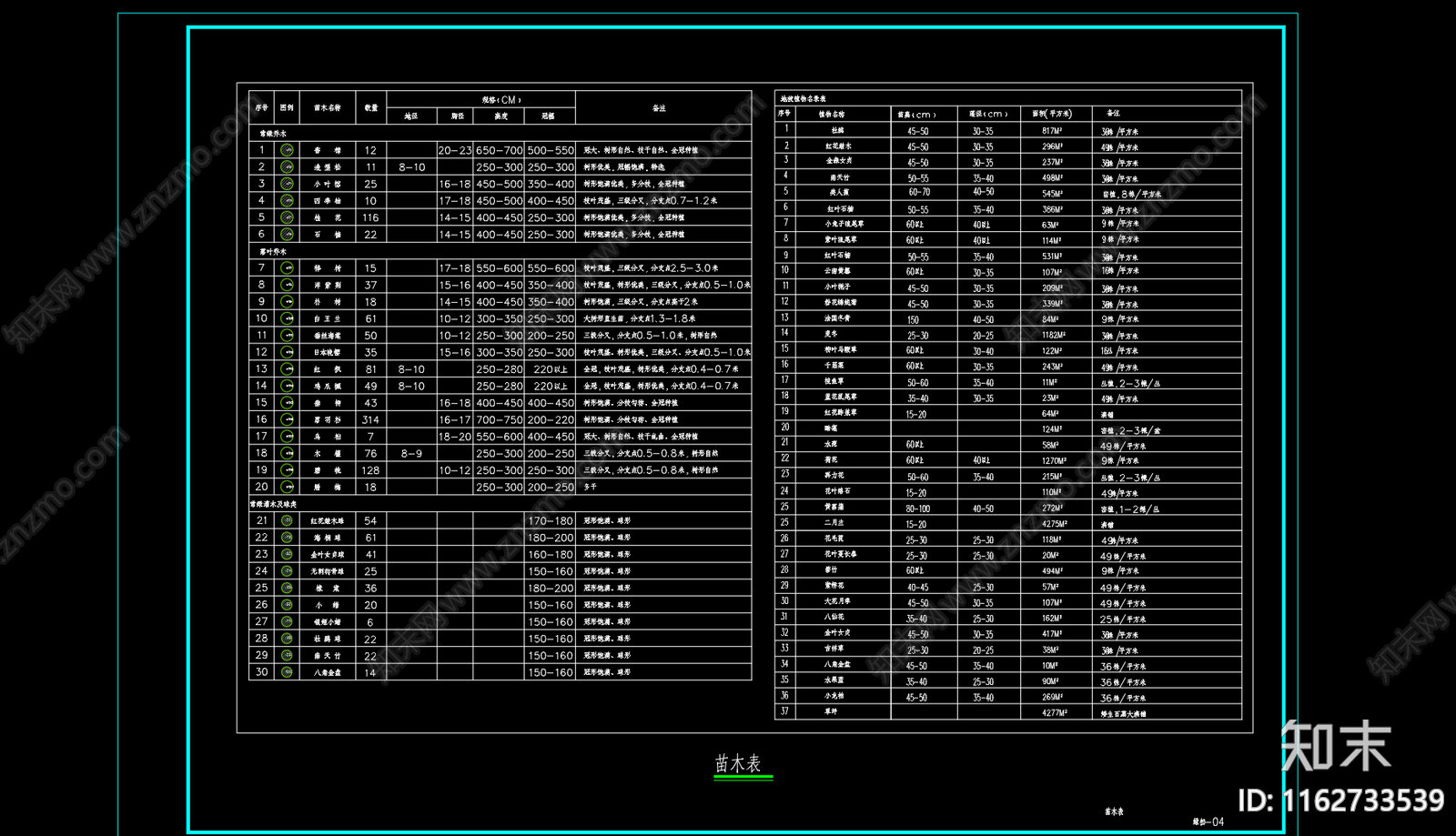Click the shrub symbol in left table row 27
The height and width of the screenshot is (836, 1456).
[x=287, y=621]
